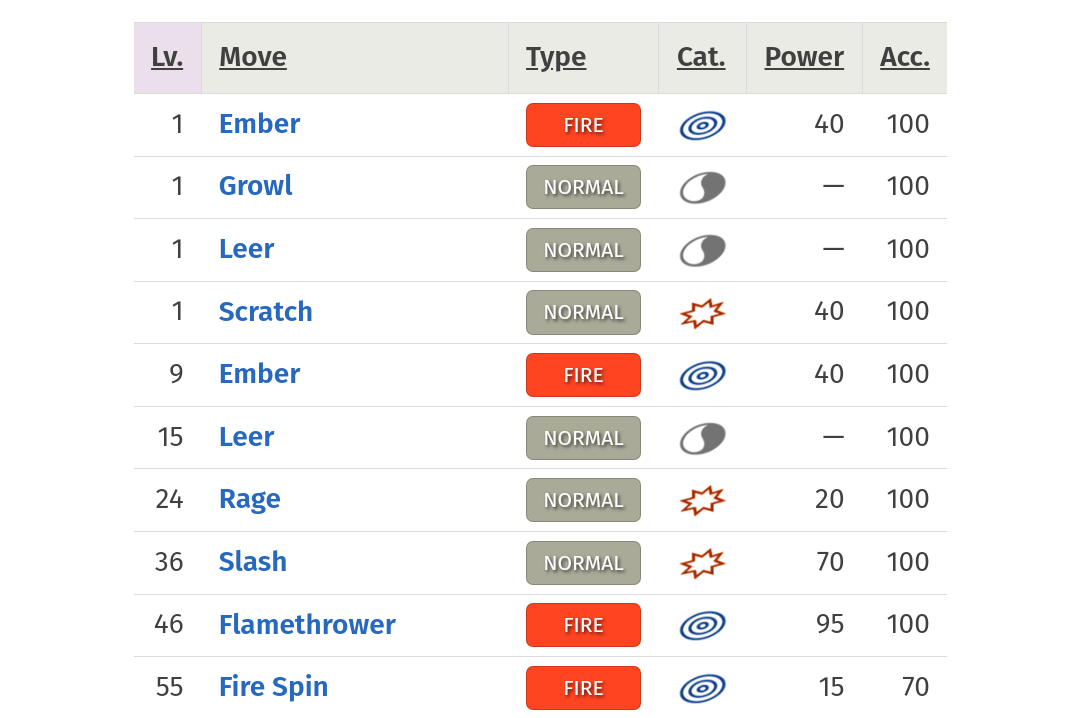Sort the table by the Lv. column header
The width and height of the screenshot is (1081, 718).
coord(168,57)
